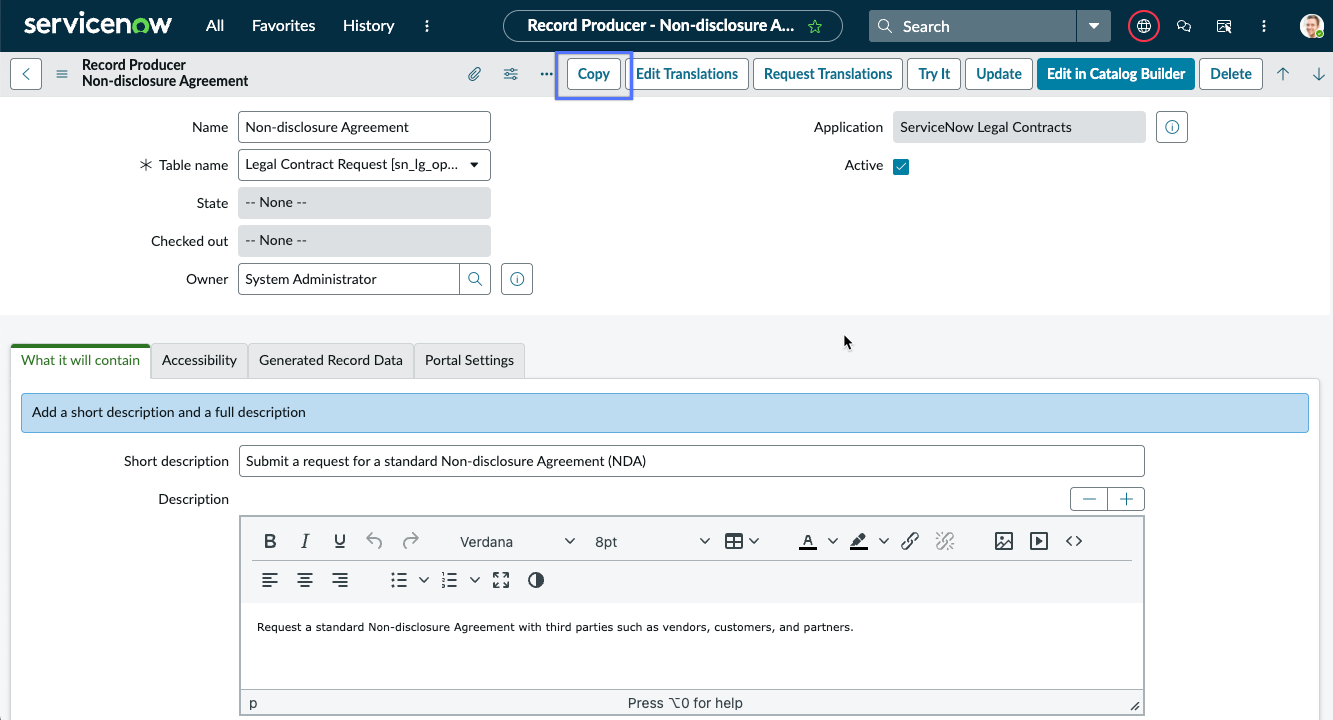Open the form context hamburger menu

click(x=62, y=74)
